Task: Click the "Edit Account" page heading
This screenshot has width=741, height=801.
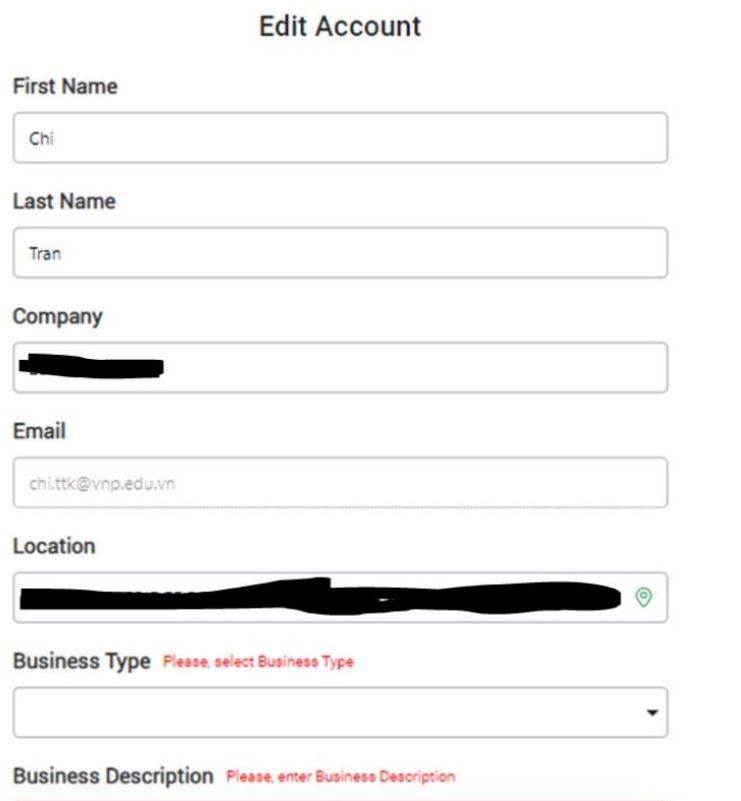Action: tap(340, 27)
